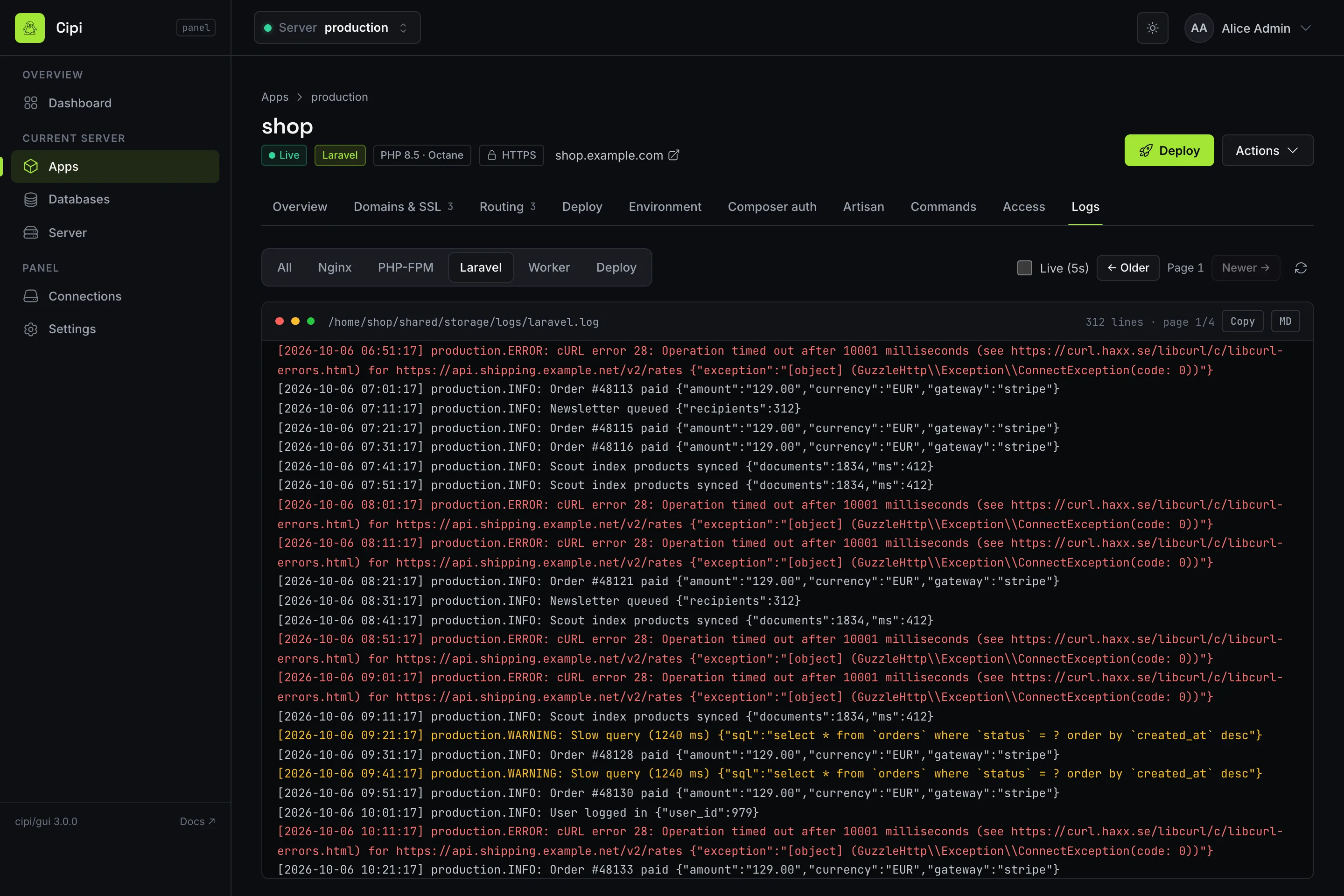Viewport: 1344px width, 896px height.
Task: Click the Newer page button
Action: click(x=1246, y=268)
